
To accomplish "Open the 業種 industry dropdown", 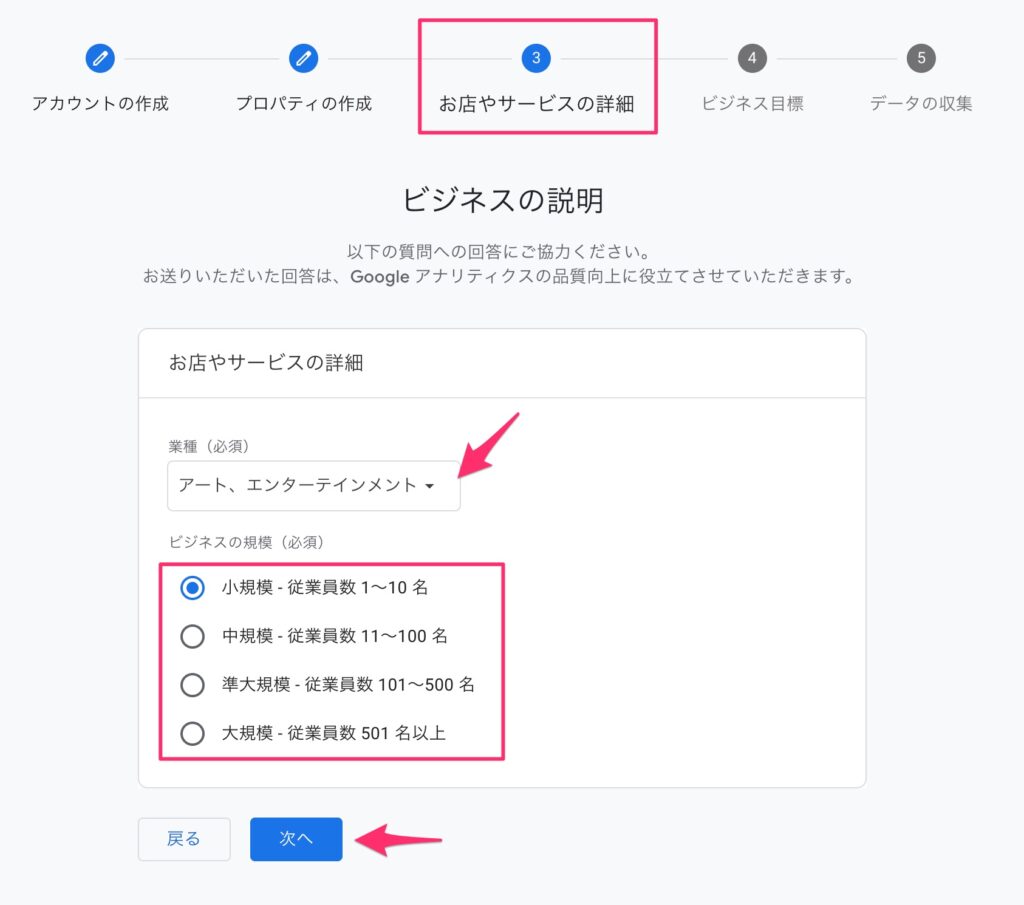I will (313, 485).
